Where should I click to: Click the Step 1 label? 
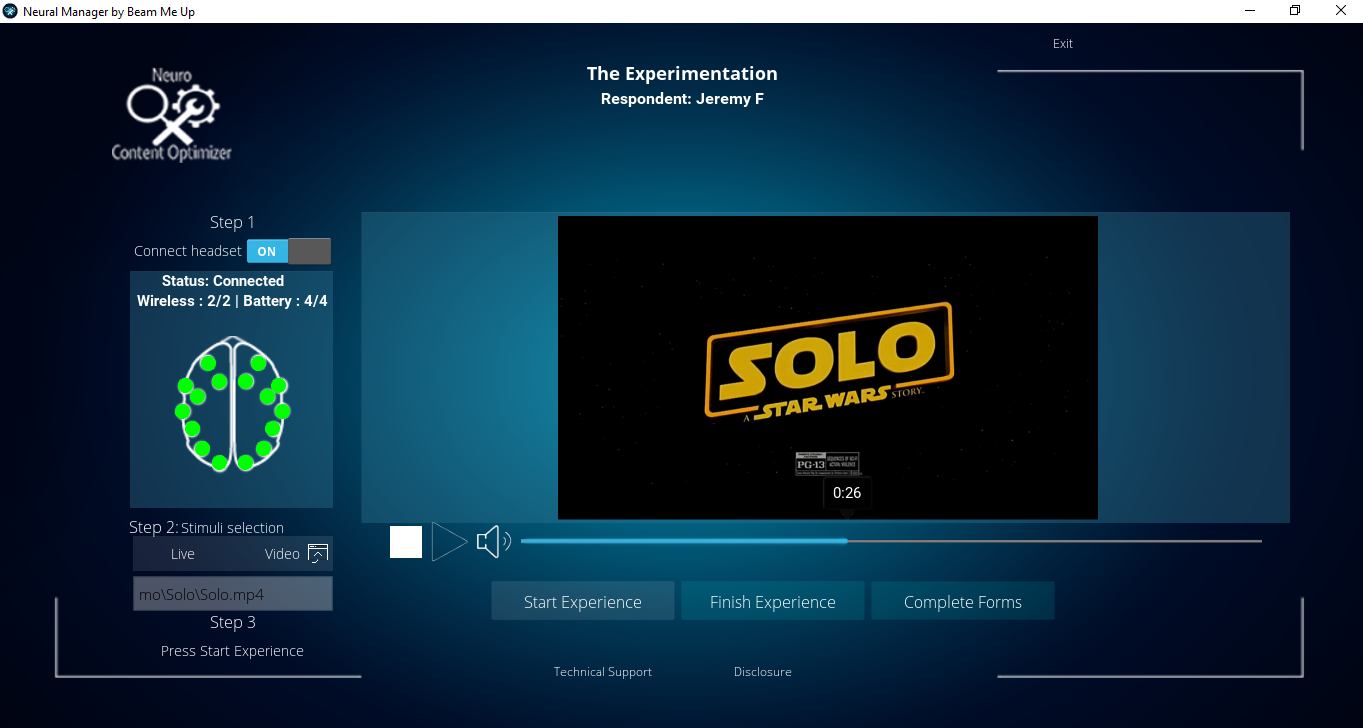233,222
